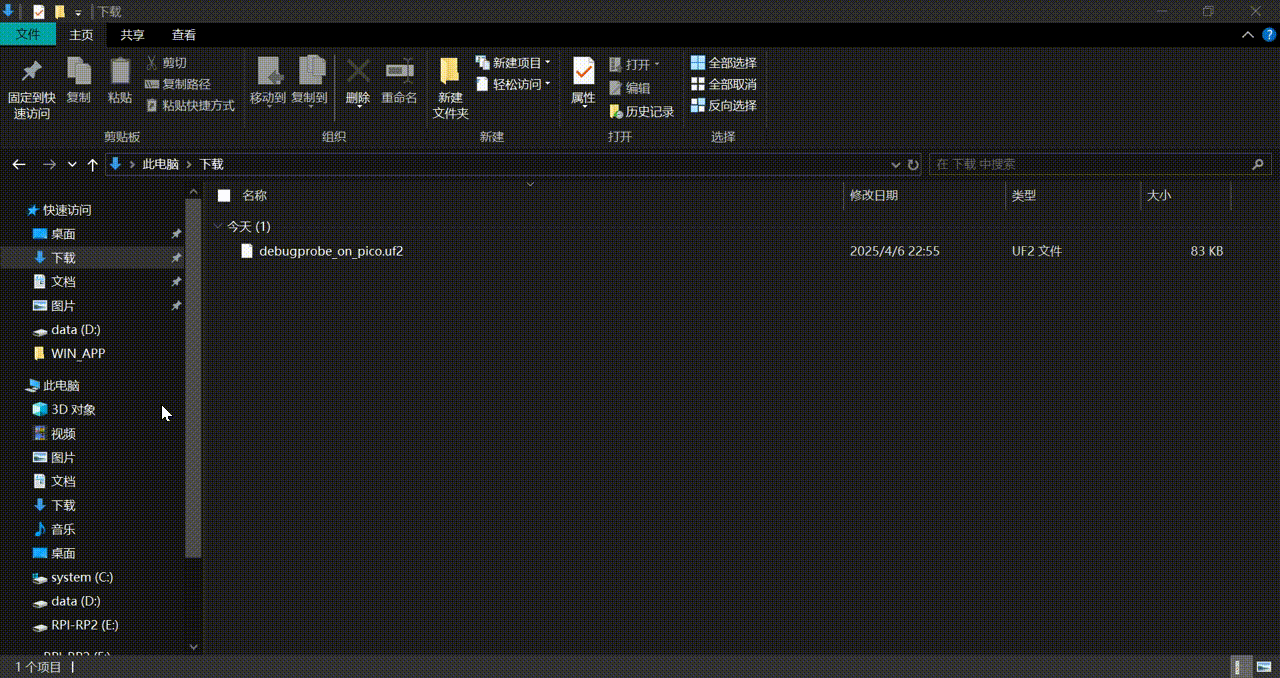Open the address bar history dropdown
This screenshot has width=1280, height=678.
pos(895,164)
